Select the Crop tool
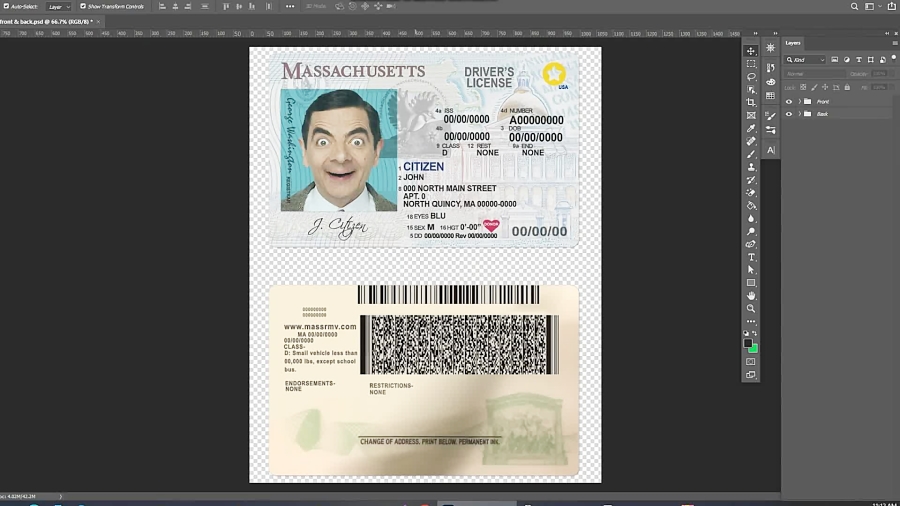 click(751, 103)
